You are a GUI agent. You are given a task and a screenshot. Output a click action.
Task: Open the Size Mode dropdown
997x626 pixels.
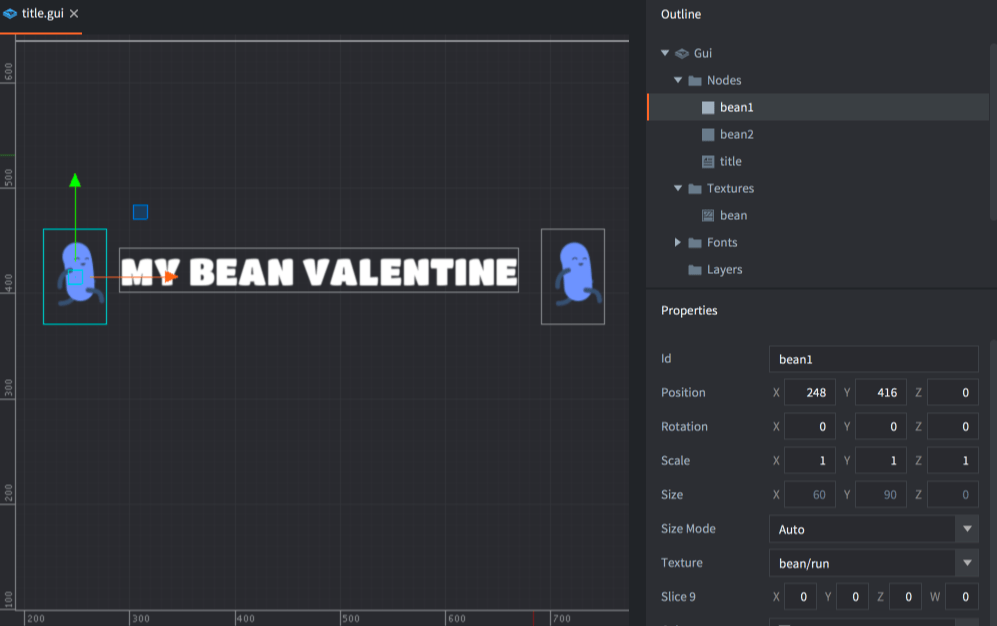pyautogui.click(x=966, y=529)
